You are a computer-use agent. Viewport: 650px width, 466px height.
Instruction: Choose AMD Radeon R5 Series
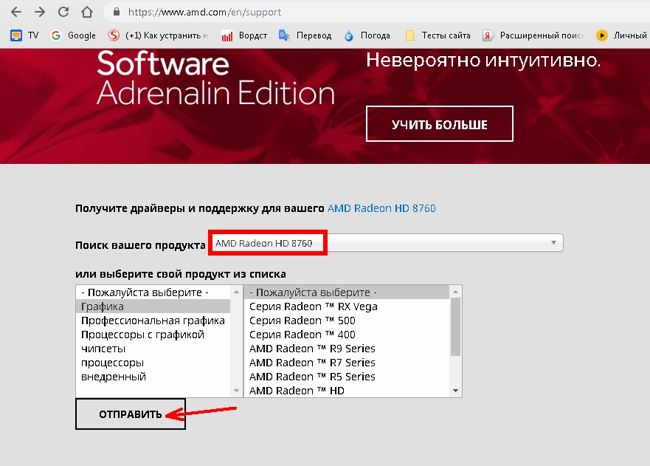coord(347,377)
